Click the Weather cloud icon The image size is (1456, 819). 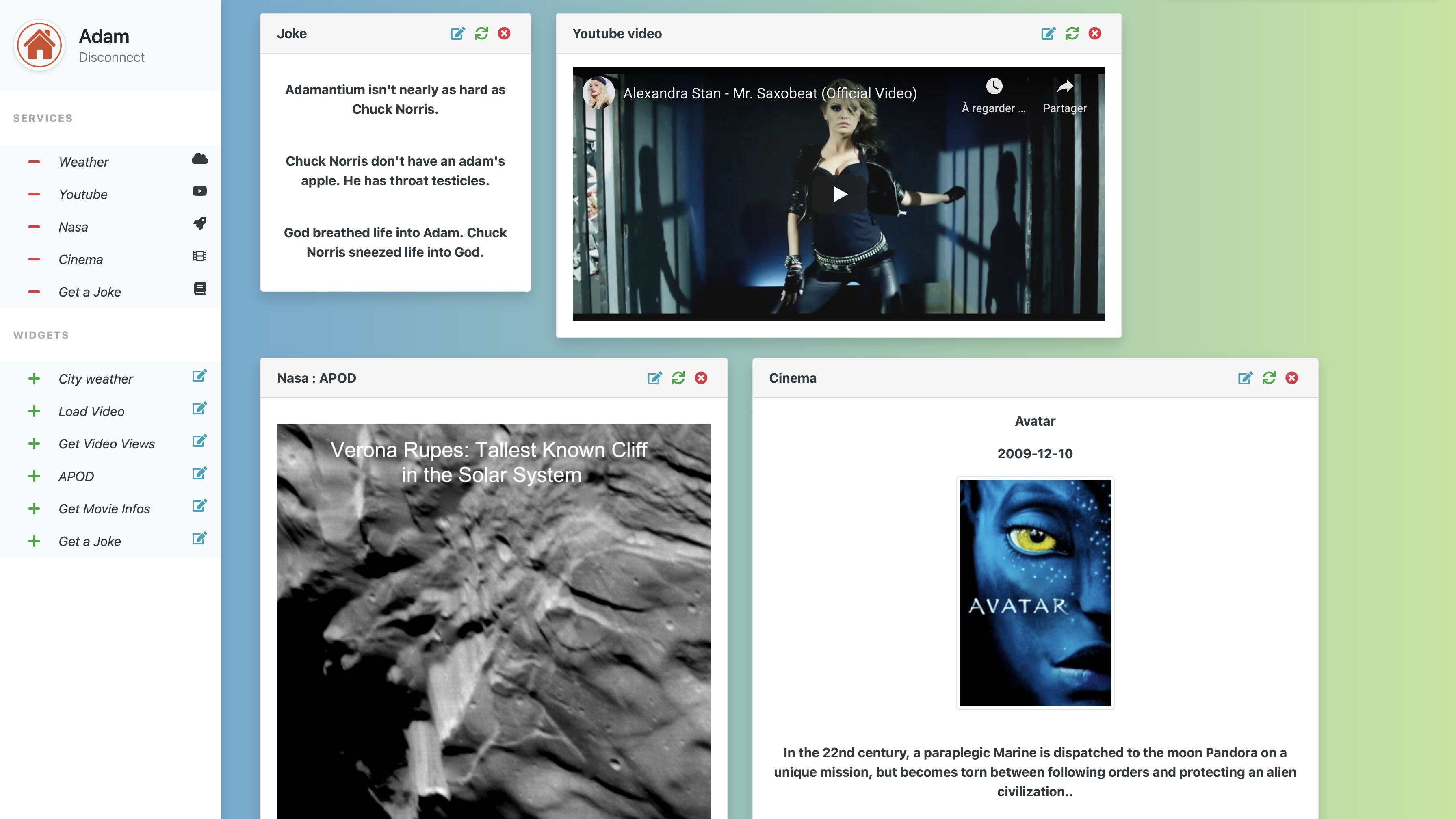[199, 159]
